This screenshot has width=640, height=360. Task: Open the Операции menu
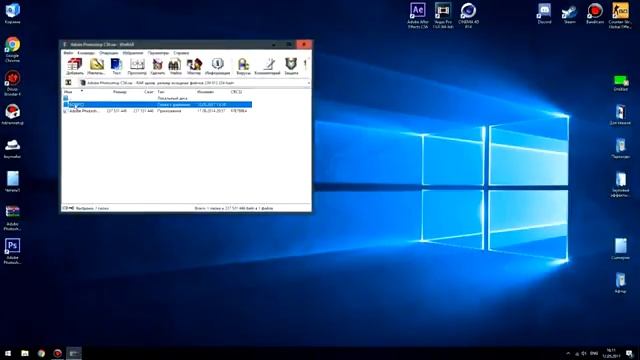[109, 53]
